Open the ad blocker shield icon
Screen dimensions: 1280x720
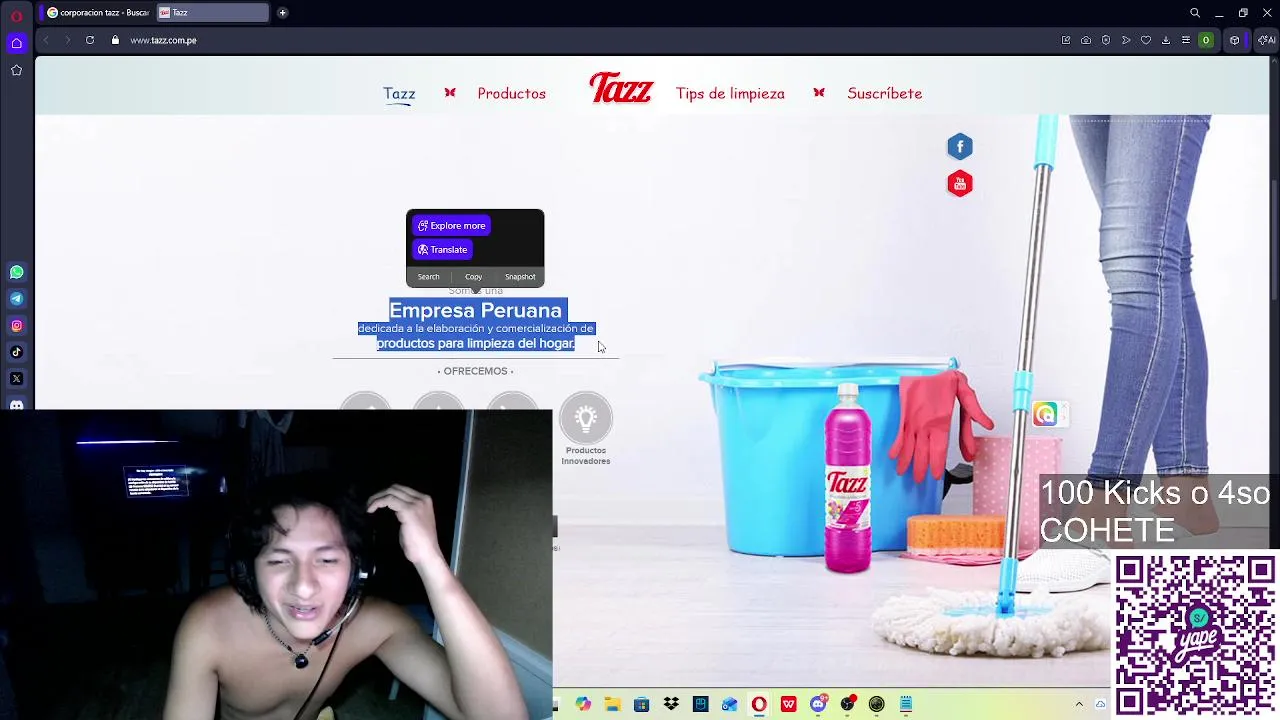coord(1106,40)
